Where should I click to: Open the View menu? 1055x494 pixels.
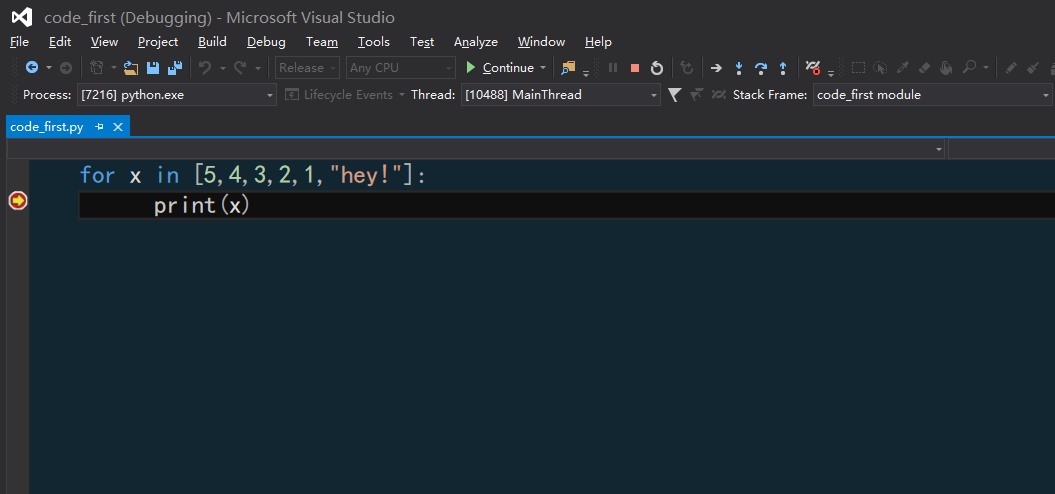(104, 42)
